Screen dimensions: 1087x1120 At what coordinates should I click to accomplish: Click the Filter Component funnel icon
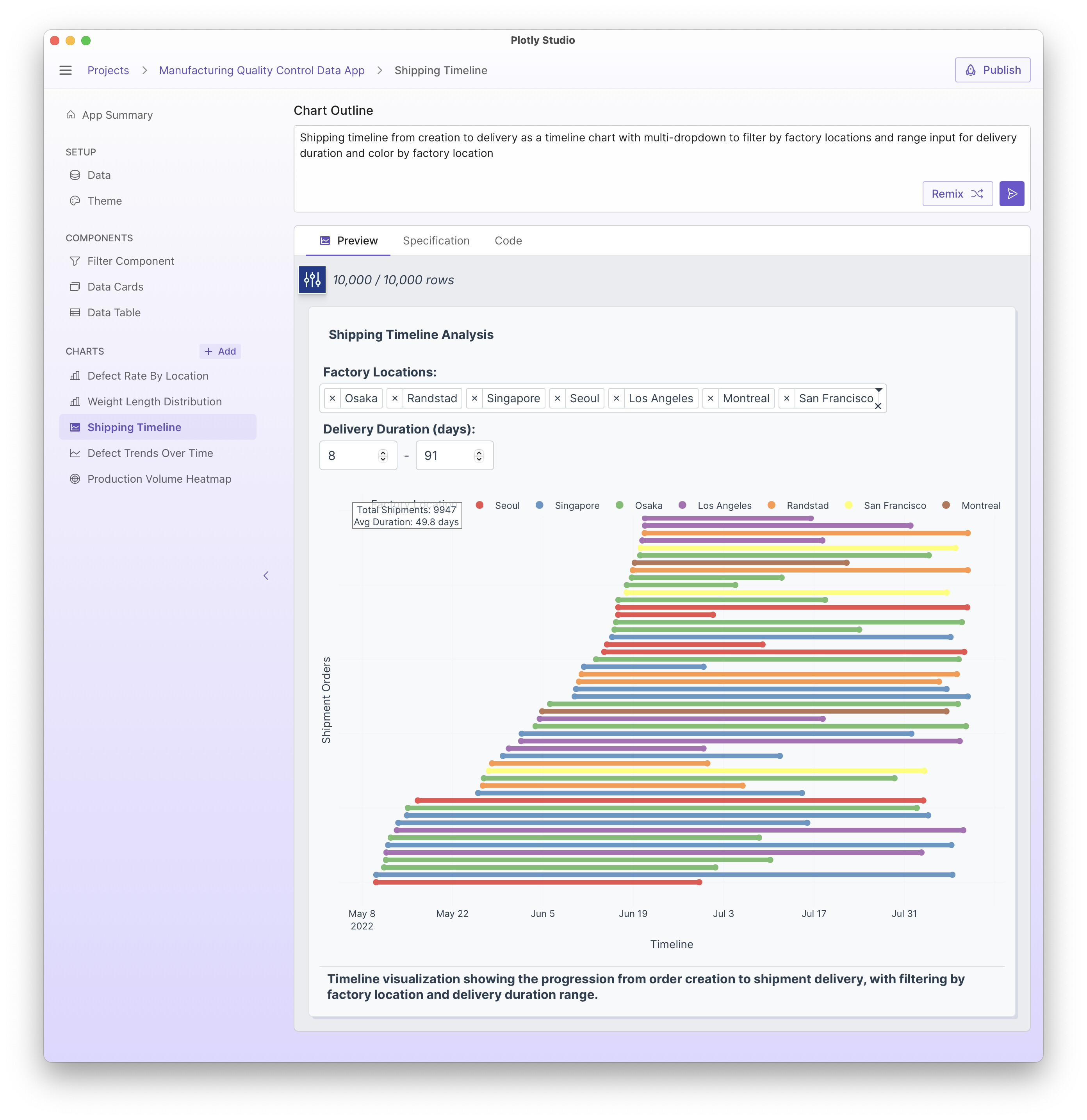click(x=75, y=260)
